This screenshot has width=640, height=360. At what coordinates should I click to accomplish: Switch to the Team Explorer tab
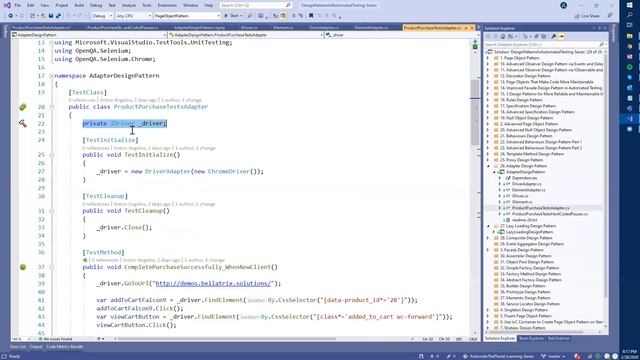coord(531,338)
